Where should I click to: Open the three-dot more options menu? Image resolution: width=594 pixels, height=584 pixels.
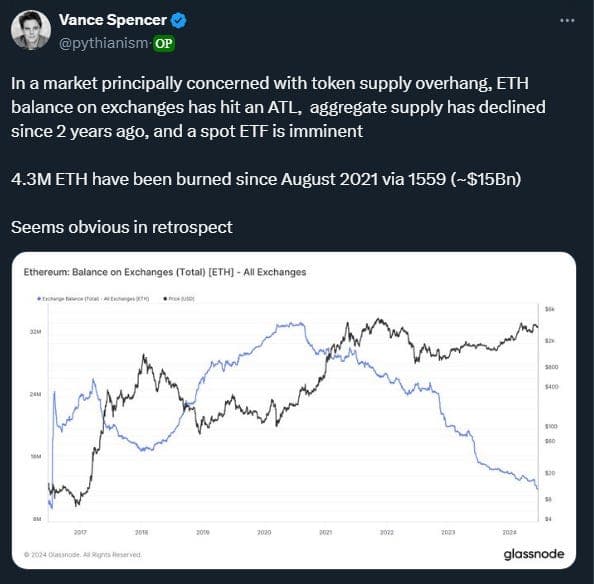coord(567,20)
